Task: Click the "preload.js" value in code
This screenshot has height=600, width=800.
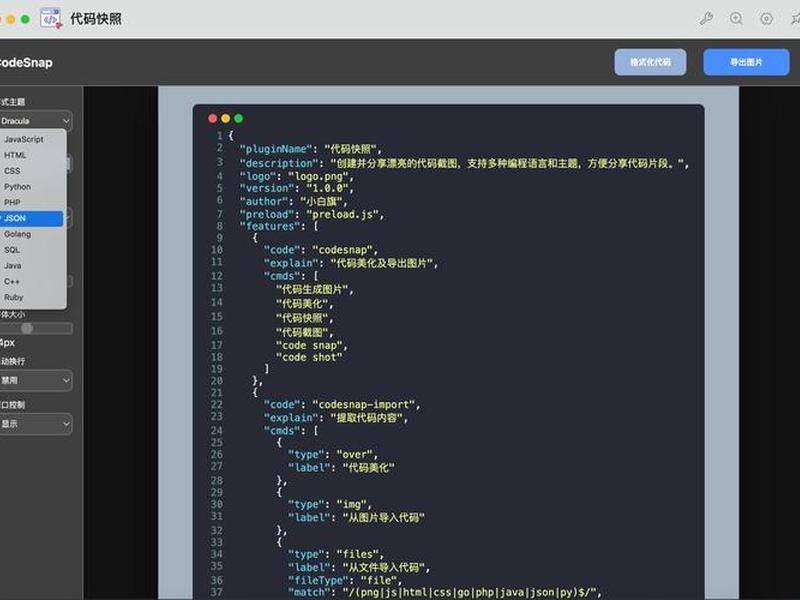Action: [x=342, y=215]
